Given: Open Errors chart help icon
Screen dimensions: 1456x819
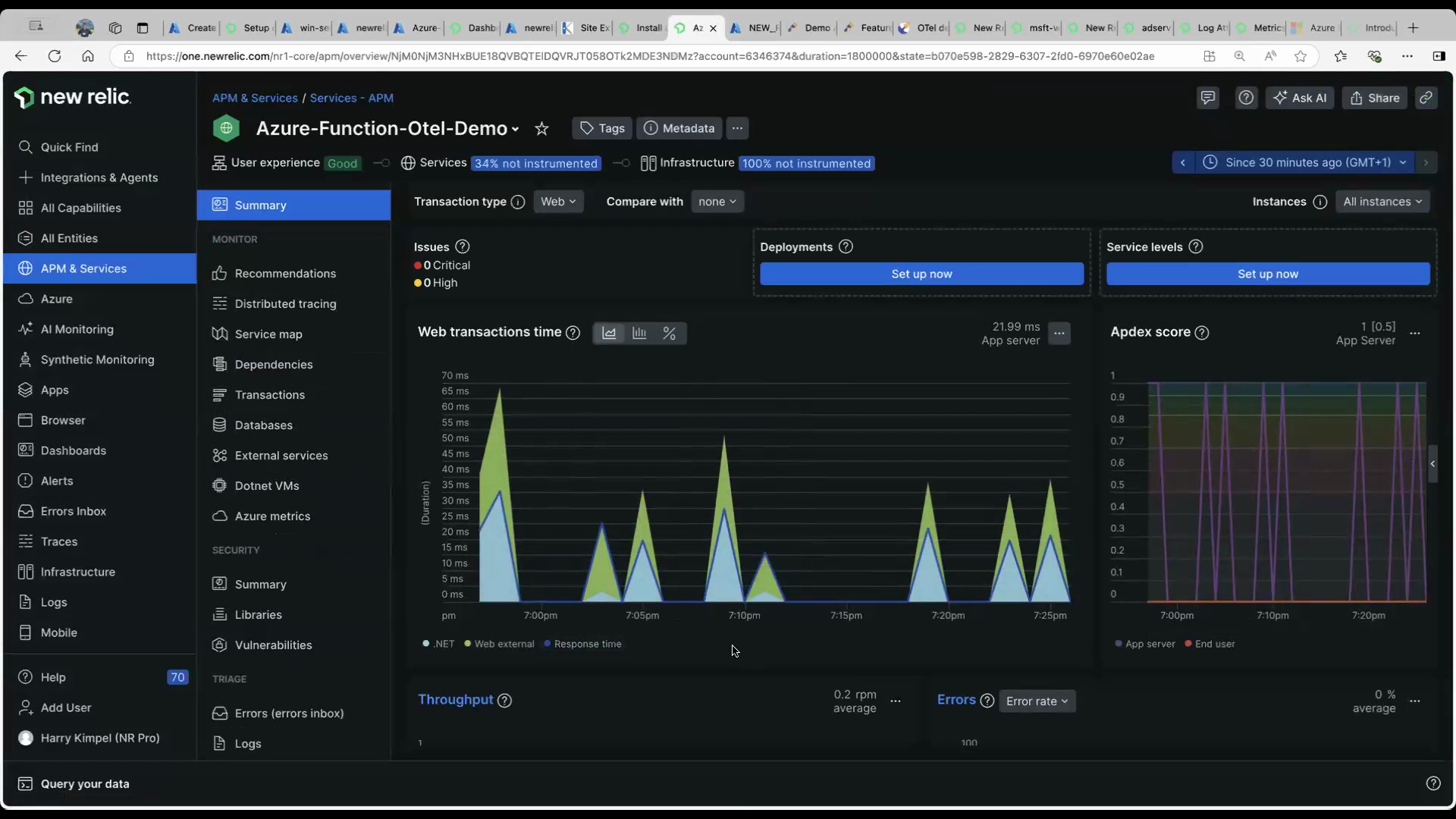Looking at the screenshot, I should (x=987, y=701).
